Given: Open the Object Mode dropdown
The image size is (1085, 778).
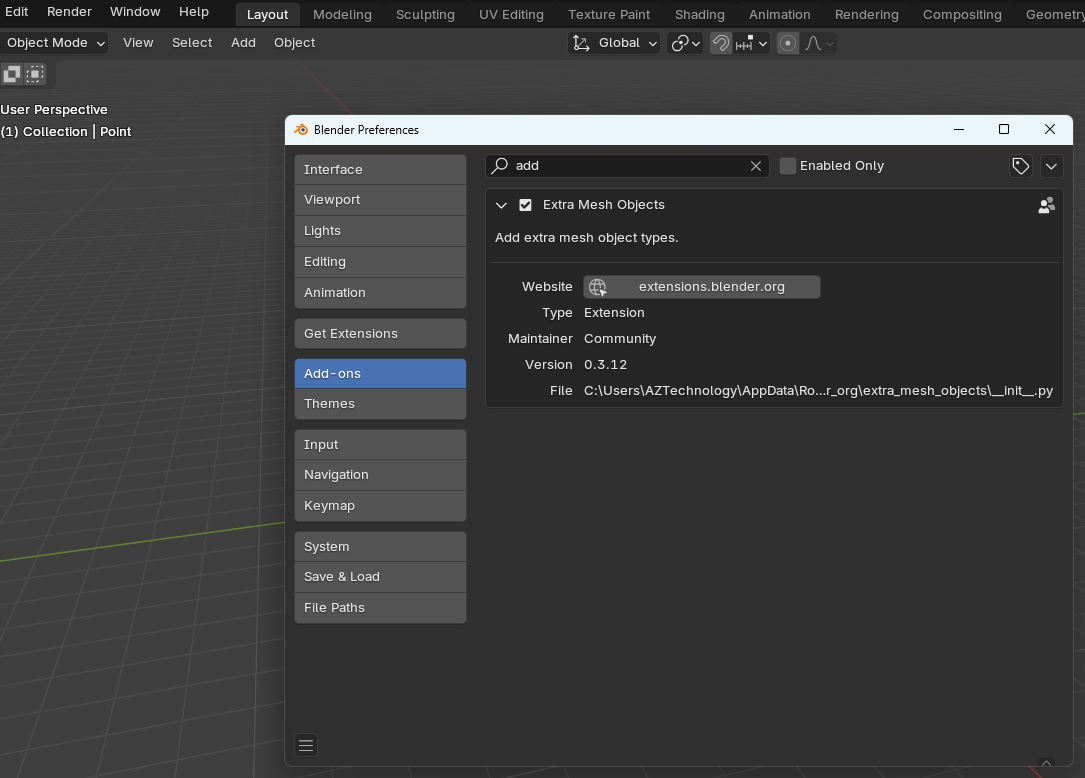Looking at the screenshot, I should [x=54, y=43].
